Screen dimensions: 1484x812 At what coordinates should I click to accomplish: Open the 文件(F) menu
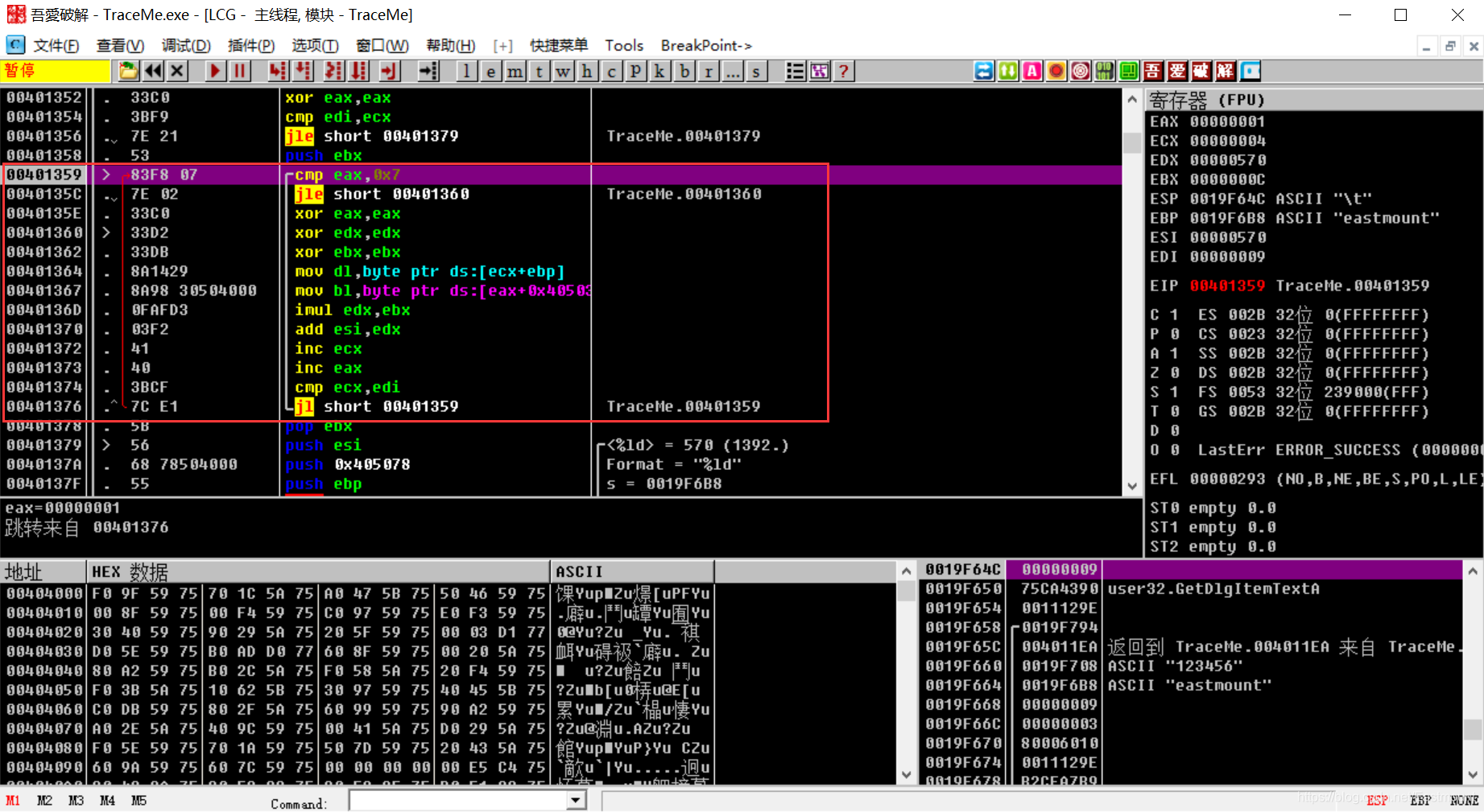[56, 46]
